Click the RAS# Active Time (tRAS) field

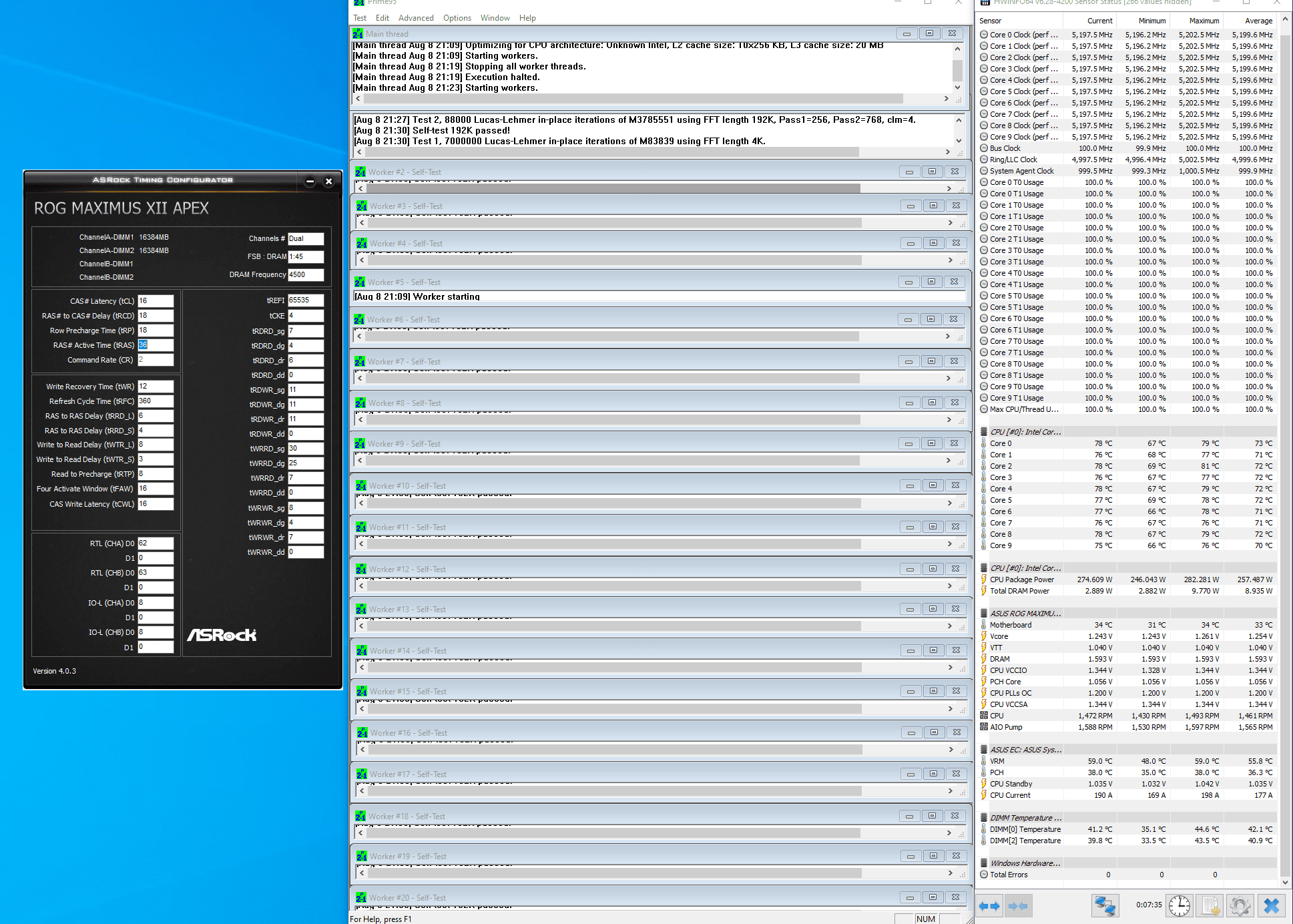pos(156,345)
